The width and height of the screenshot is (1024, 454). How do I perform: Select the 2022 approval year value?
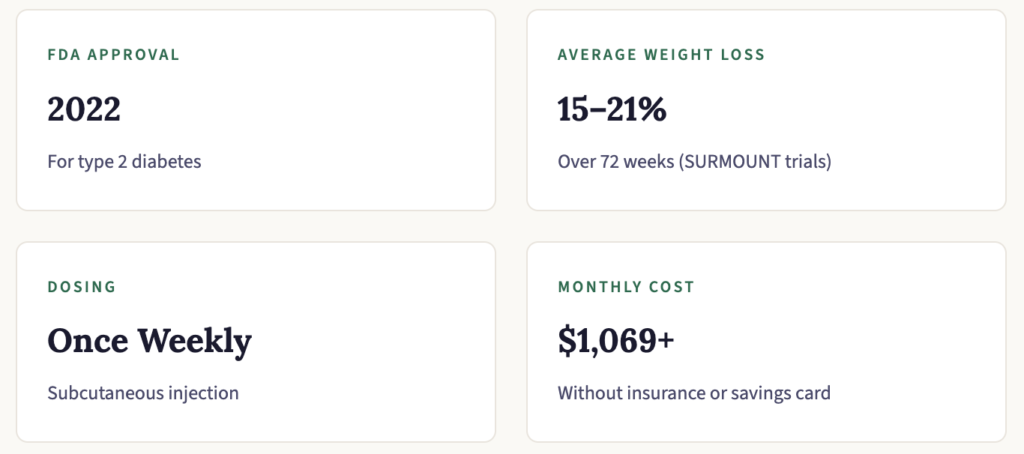(x=84, y=109)
